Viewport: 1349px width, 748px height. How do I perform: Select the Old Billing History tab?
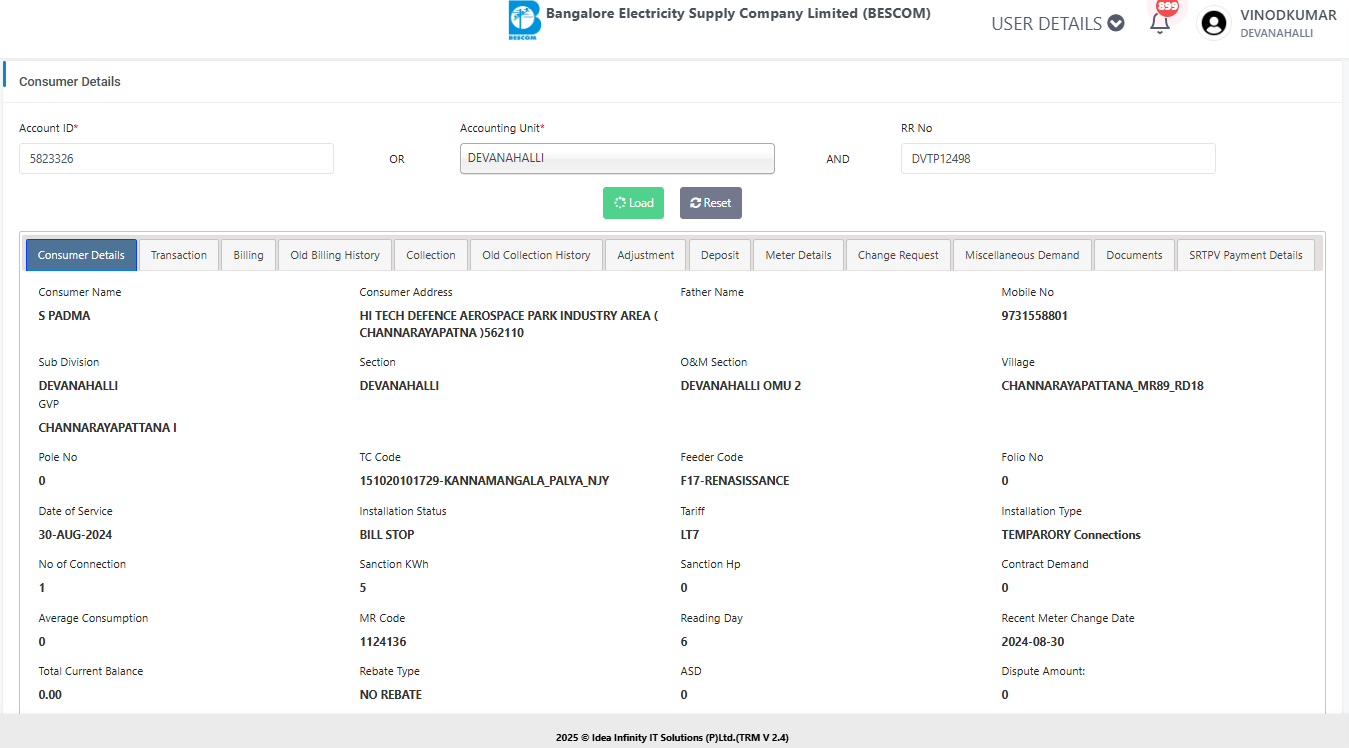tap(335, 255)
